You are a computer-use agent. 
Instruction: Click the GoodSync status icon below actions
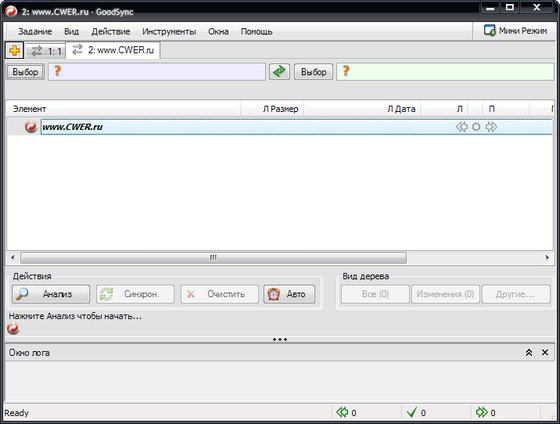[13, 329]
